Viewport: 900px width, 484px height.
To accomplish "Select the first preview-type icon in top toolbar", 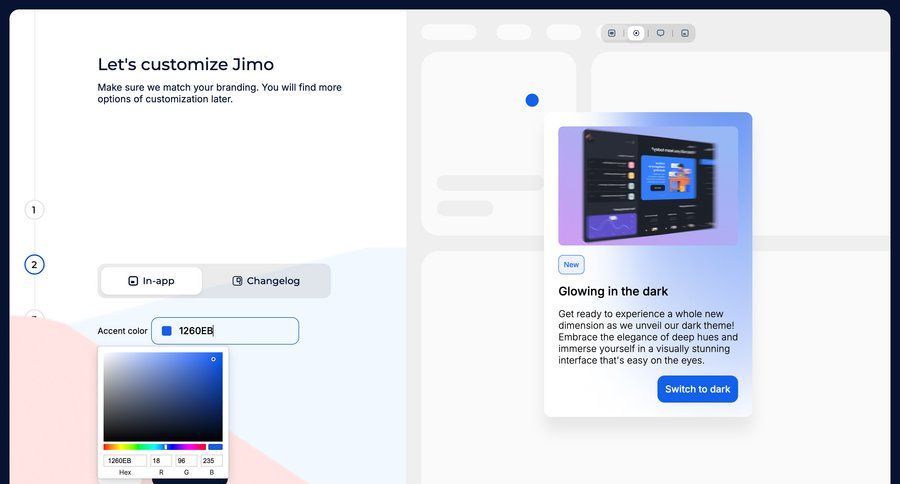I will coord(612,33).
